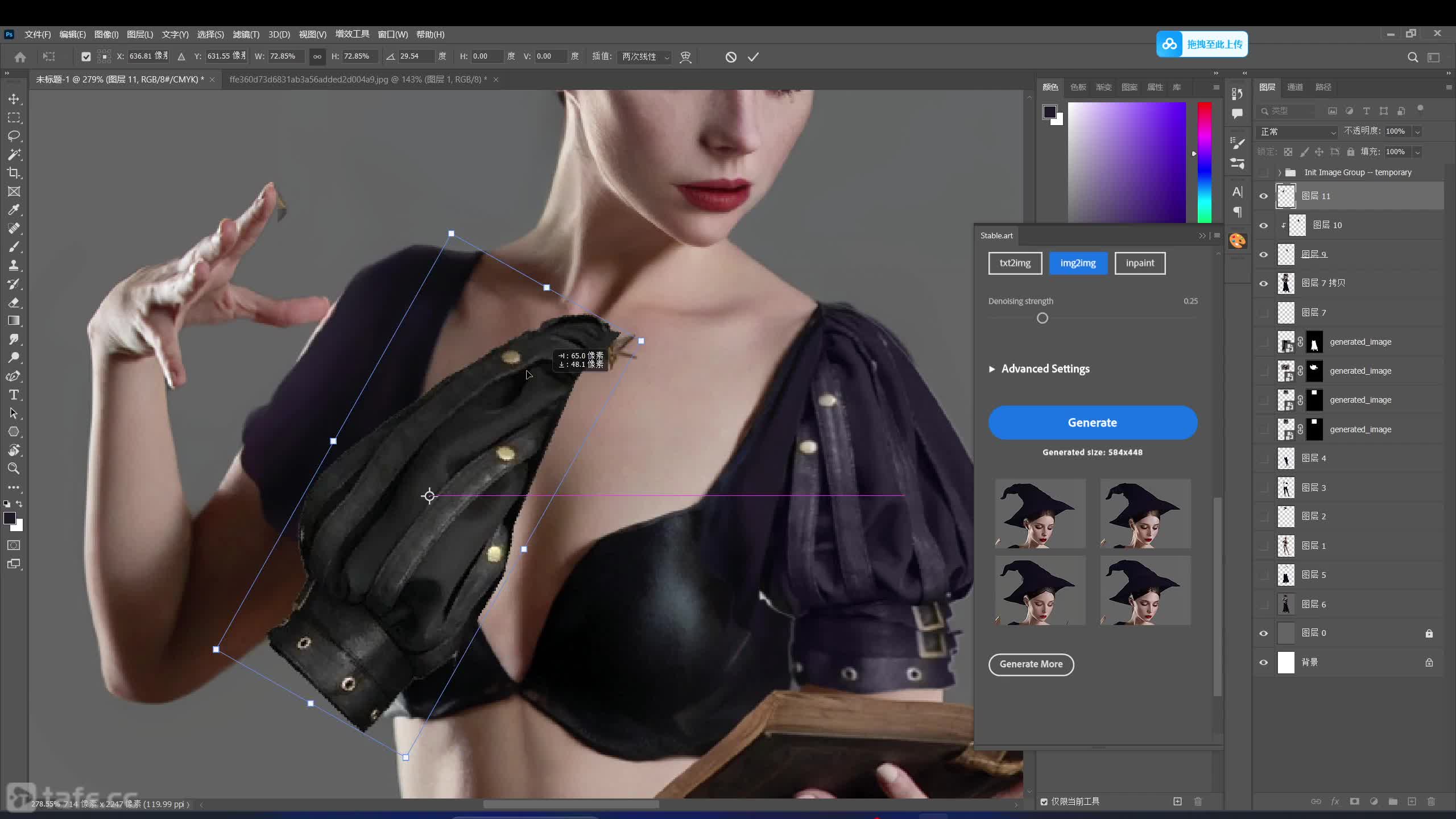Hide the 背景 layer
The width and height of the screenshot is (1456, 819).
click(x=1264, y=662)
